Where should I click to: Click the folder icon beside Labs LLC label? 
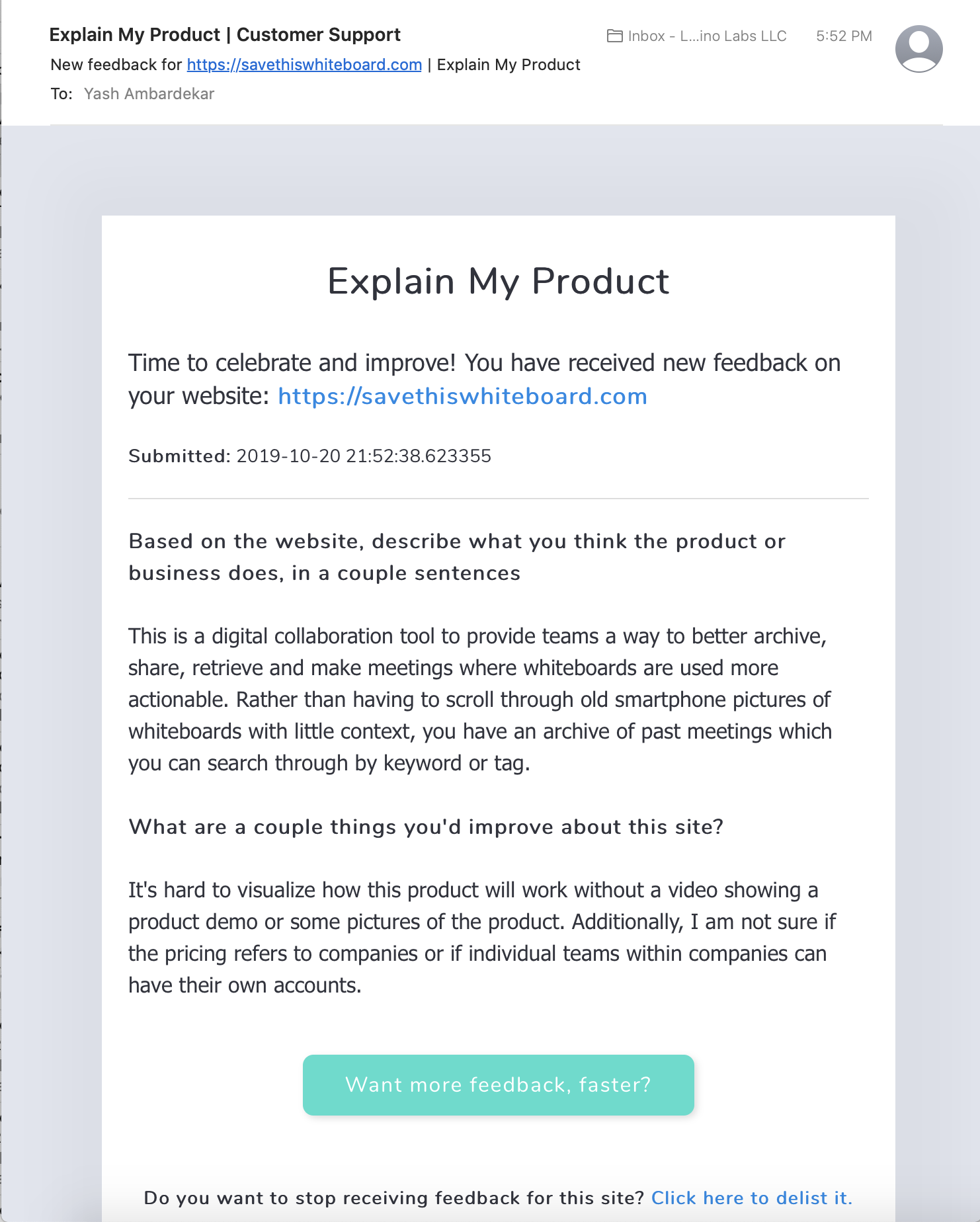pos(614,36)
